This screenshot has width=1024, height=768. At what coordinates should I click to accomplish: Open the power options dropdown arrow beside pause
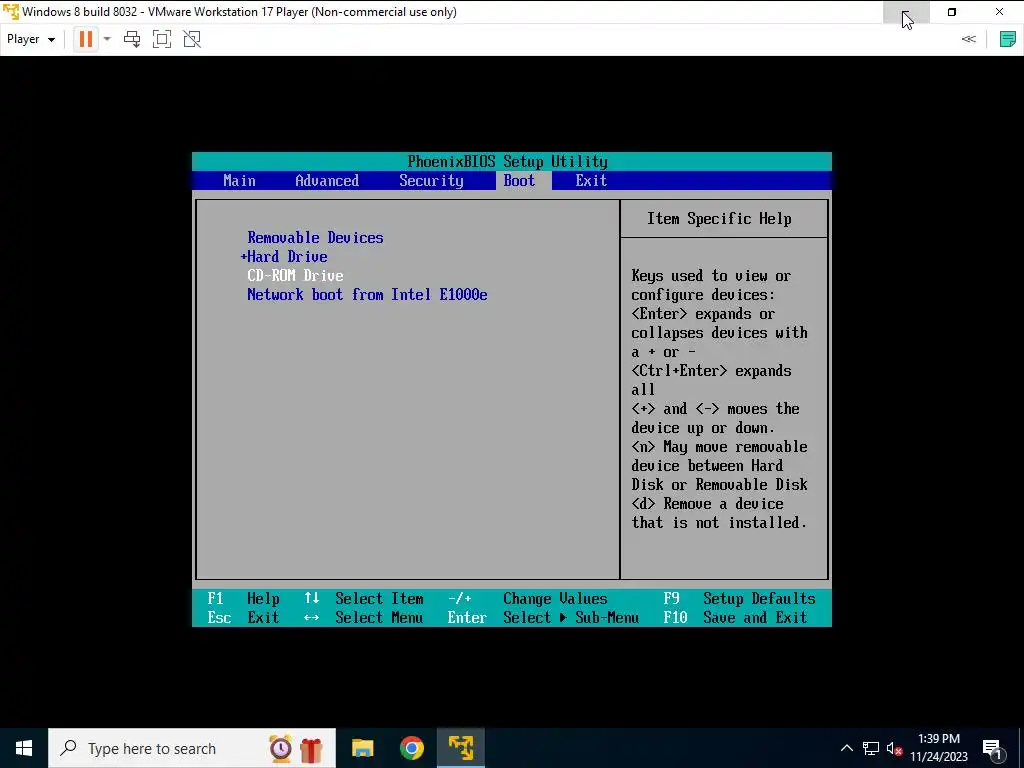tap(107, 39)
